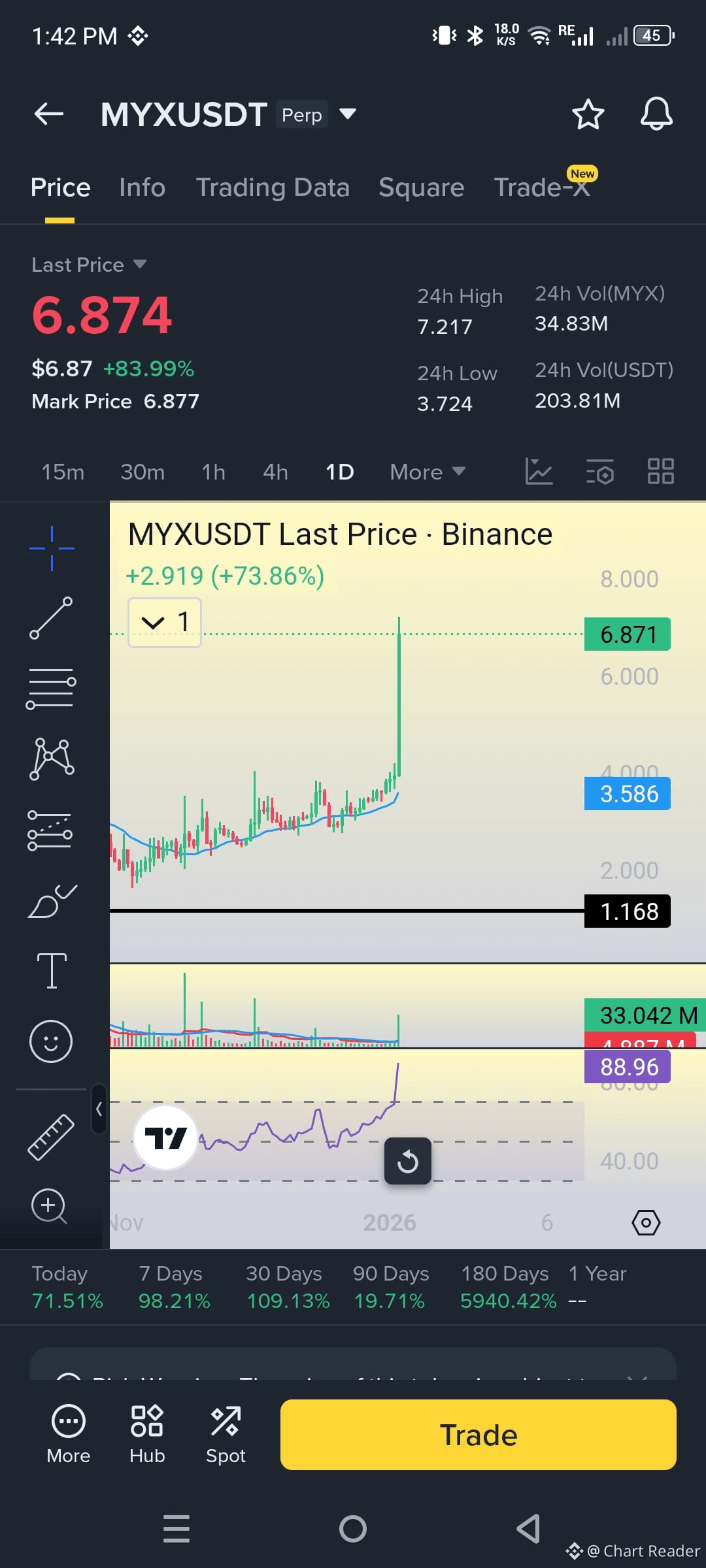Tap the 180 Days 5940.42% performance

(x=508, y=1287)
